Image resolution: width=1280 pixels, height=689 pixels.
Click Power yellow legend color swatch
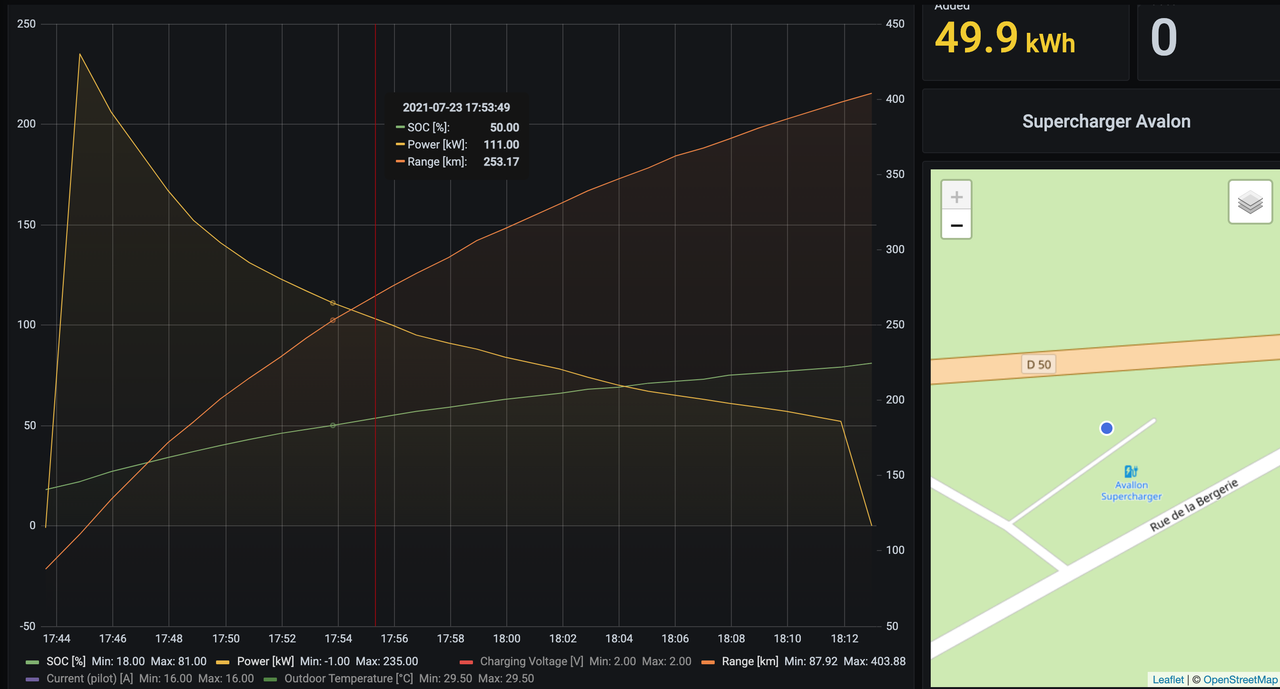pos(224,662)
